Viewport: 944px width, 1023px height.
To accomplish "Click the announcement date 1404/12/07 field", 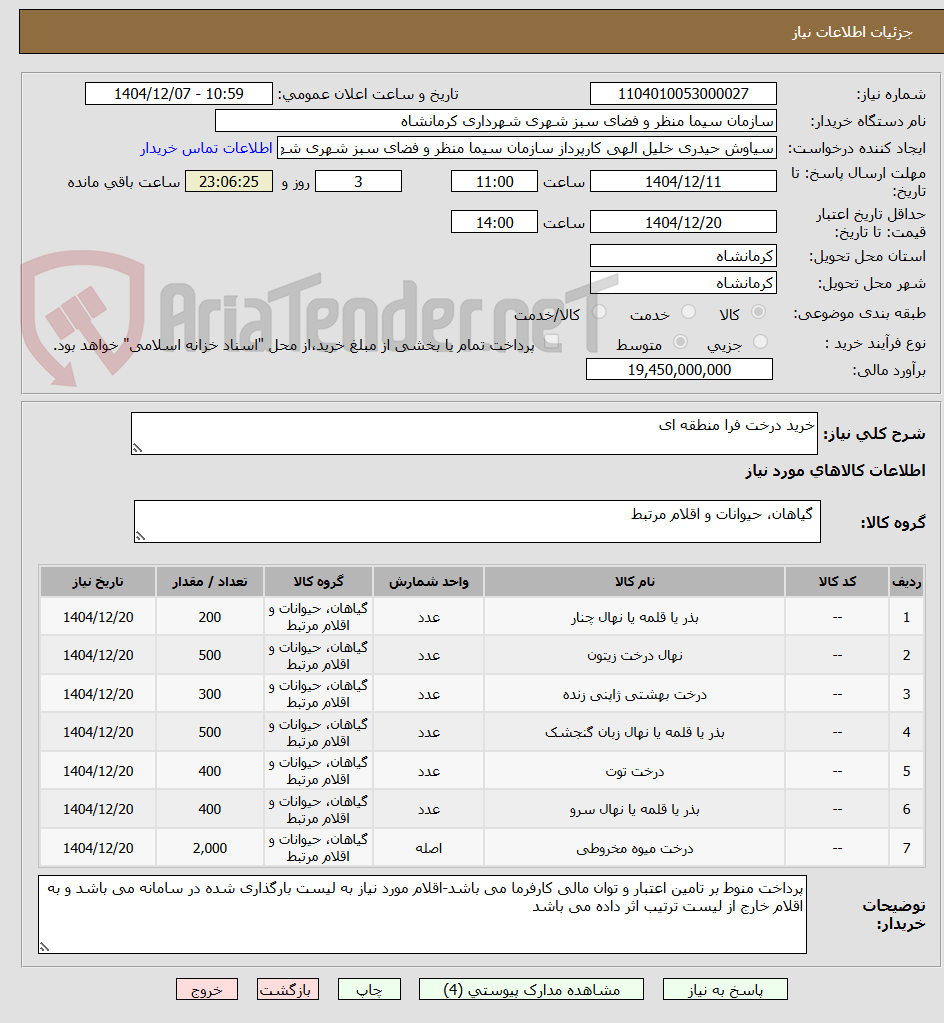I will coord(179,93).
